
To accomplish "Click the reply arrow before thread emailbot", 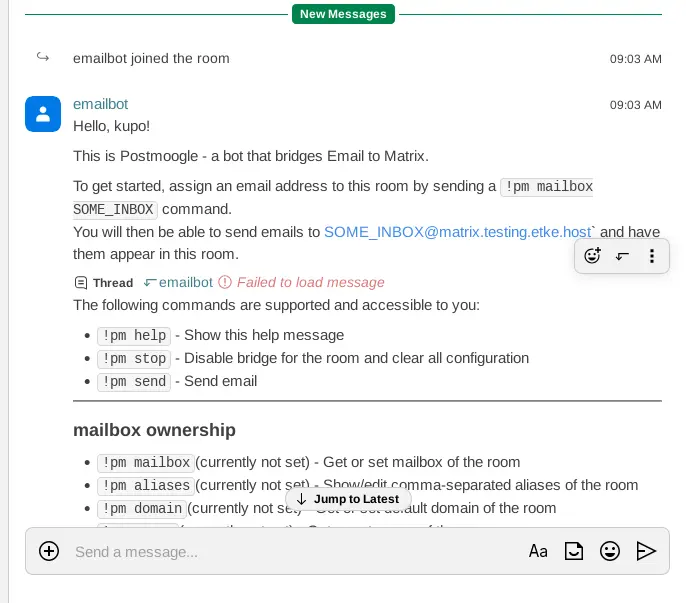I will pyautogui.click(x=150, y=283).
